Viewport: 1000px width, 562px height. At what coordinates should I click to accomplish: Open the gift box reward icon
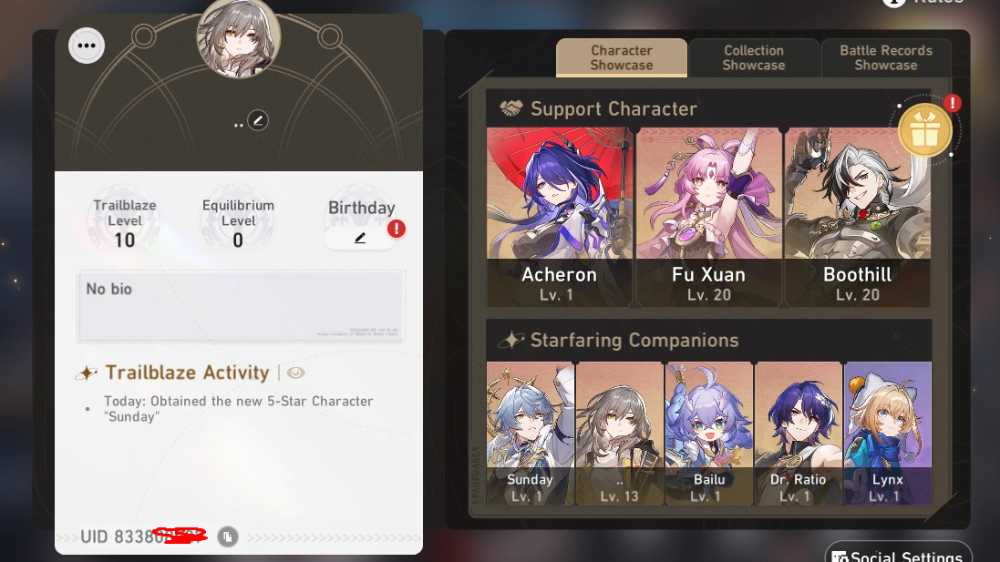tap(925, 131)
